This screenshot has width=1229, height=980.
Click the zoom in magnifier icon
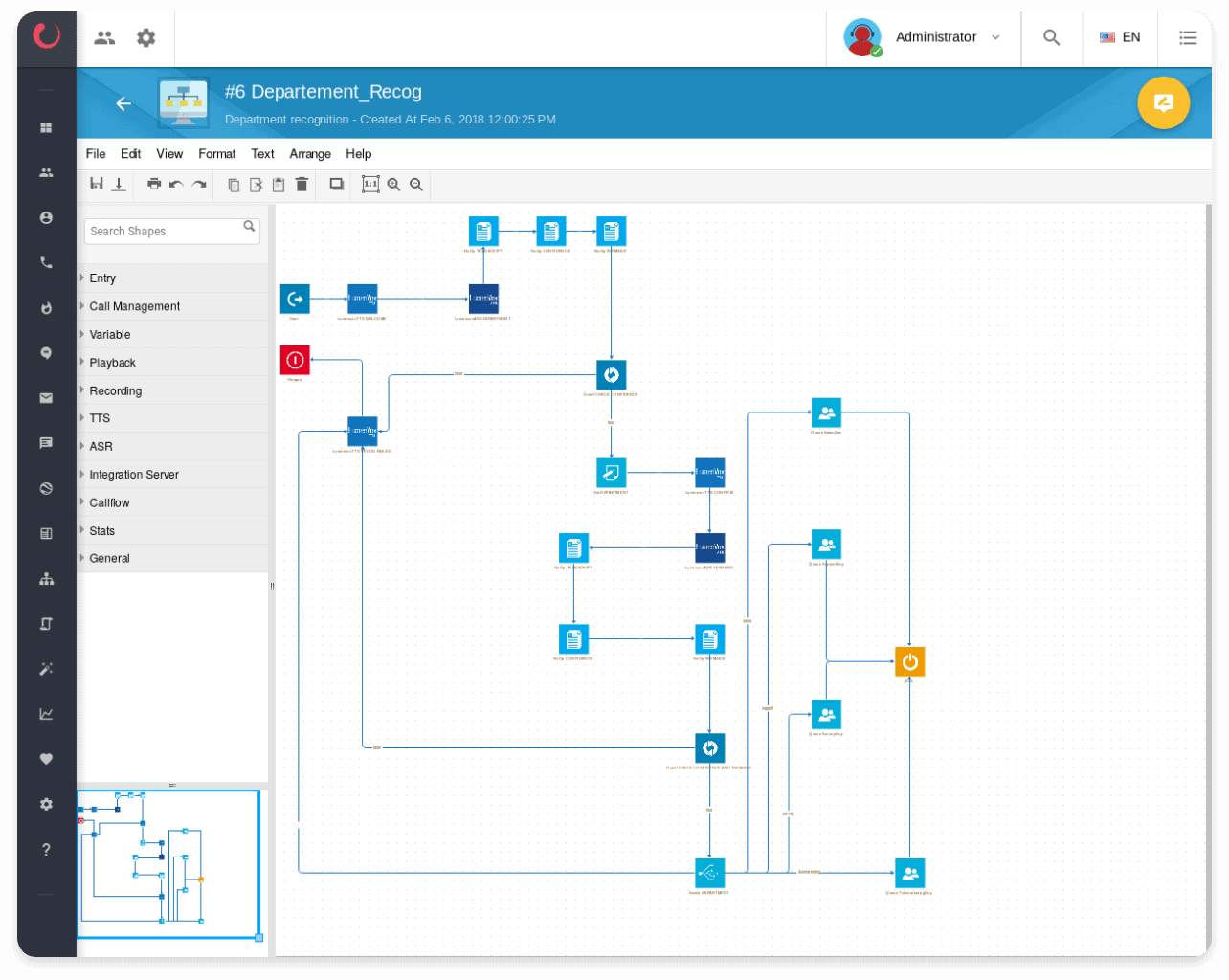click(x=393, y=184)
